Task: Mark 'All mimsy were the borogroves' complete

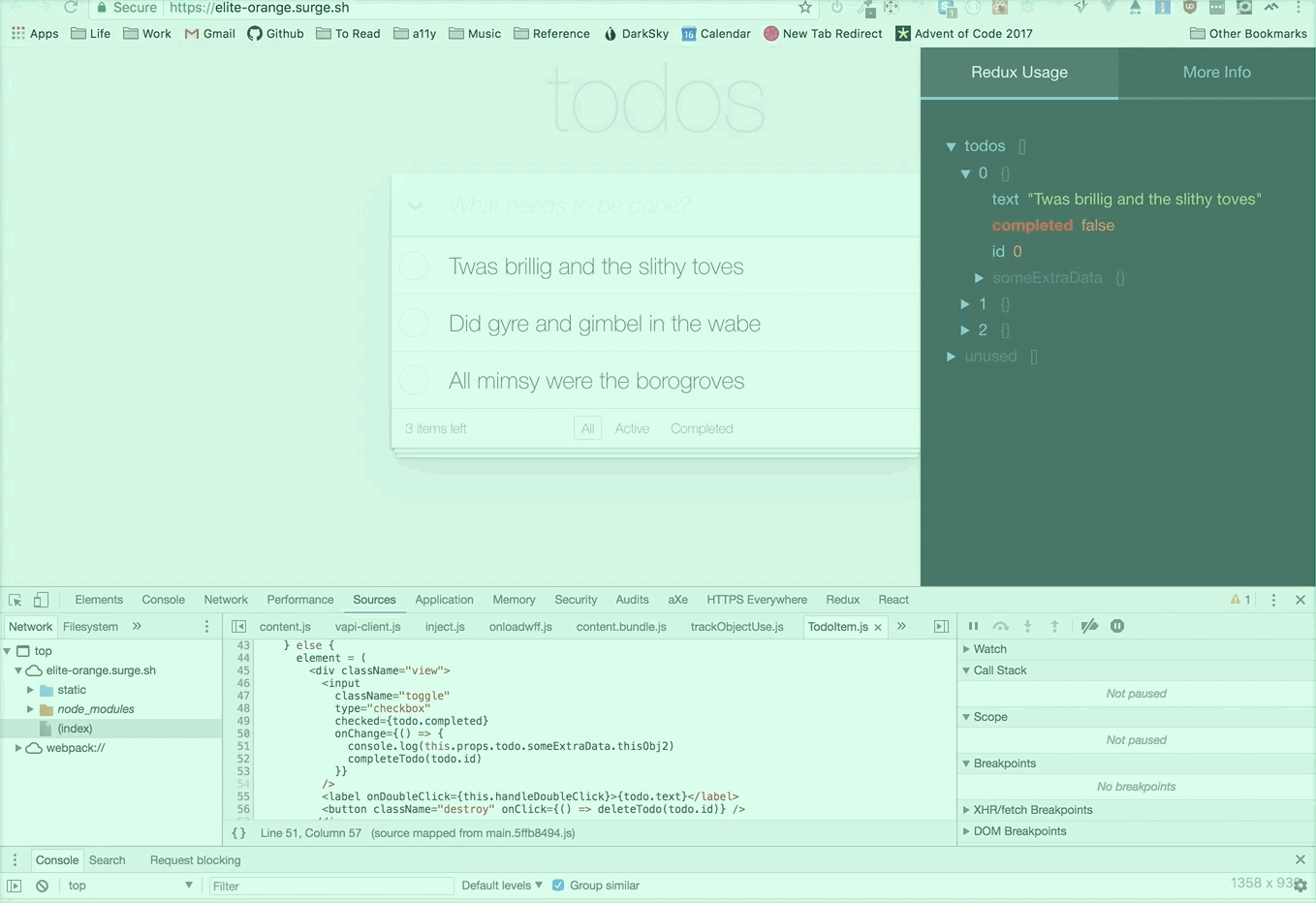Action: pyautogui.click(x=414, y=380)
